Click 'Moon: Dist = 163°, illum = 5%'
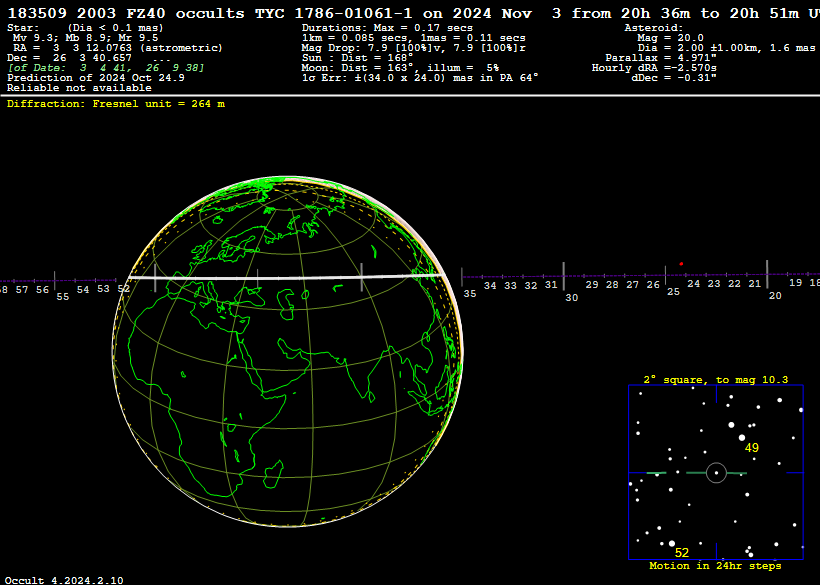 [x=400, y=68]
